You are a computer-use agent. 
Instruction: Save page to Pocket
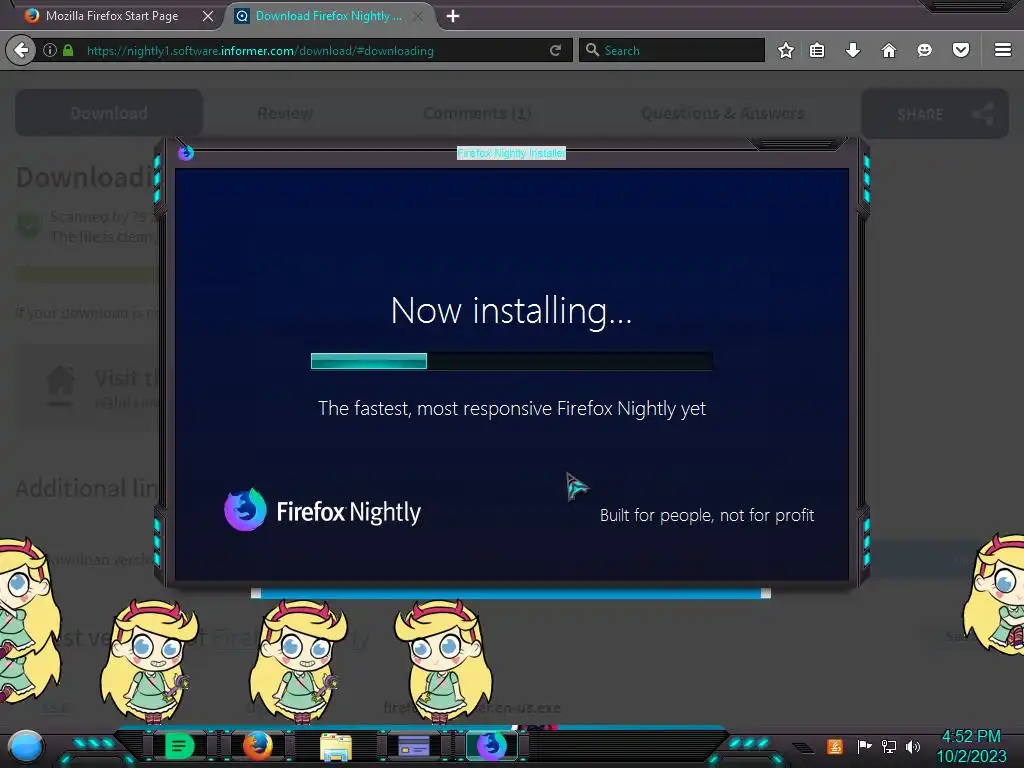pos(961,50)
